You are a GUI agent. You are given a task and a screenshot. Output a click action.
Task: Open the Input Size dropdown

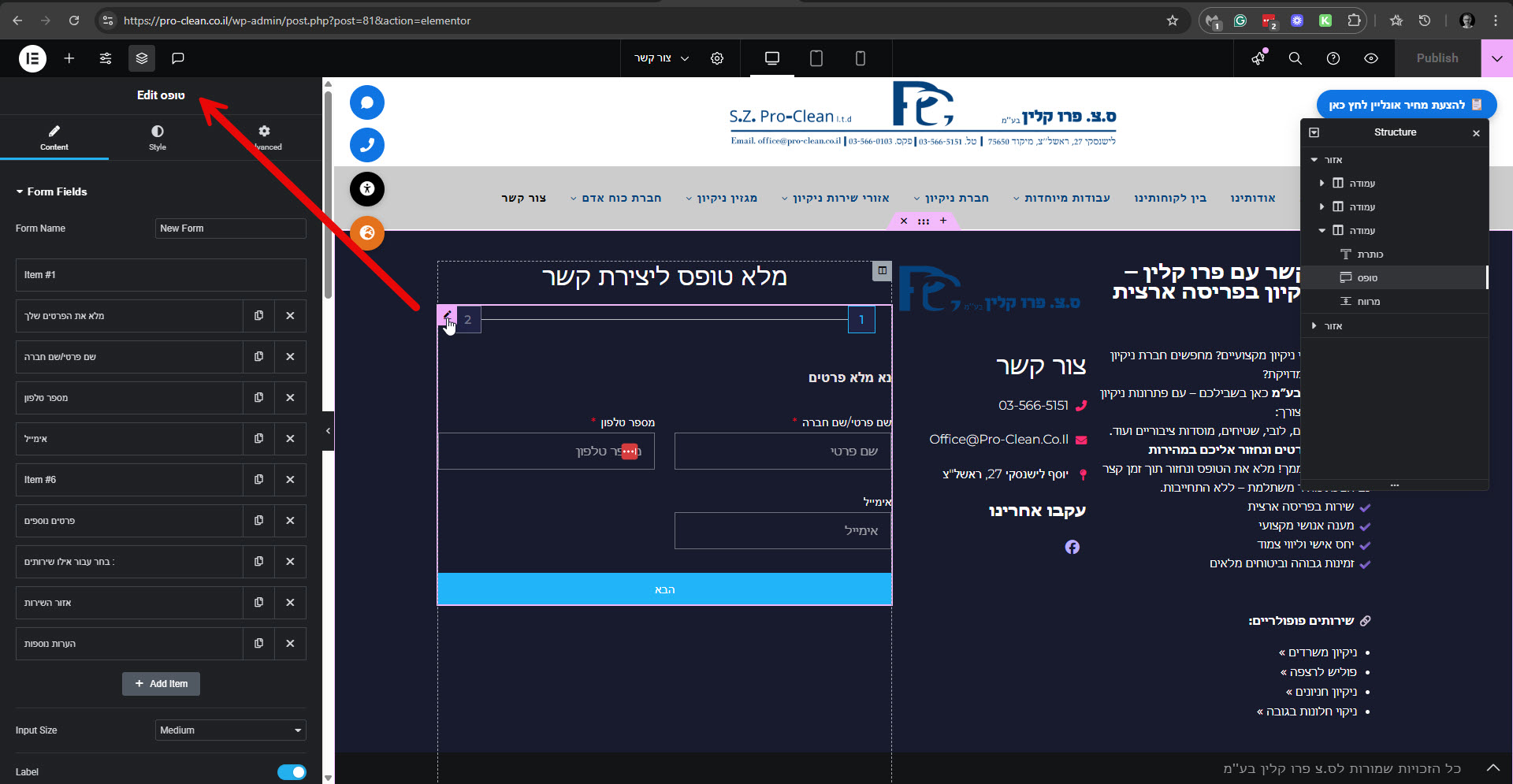(x=230, y=730)
